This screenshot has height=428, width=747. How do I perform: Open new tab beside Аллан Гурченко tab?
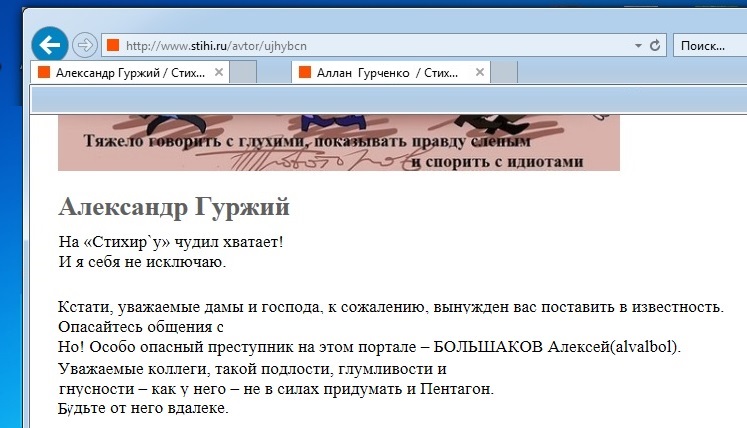click(504, 73)
